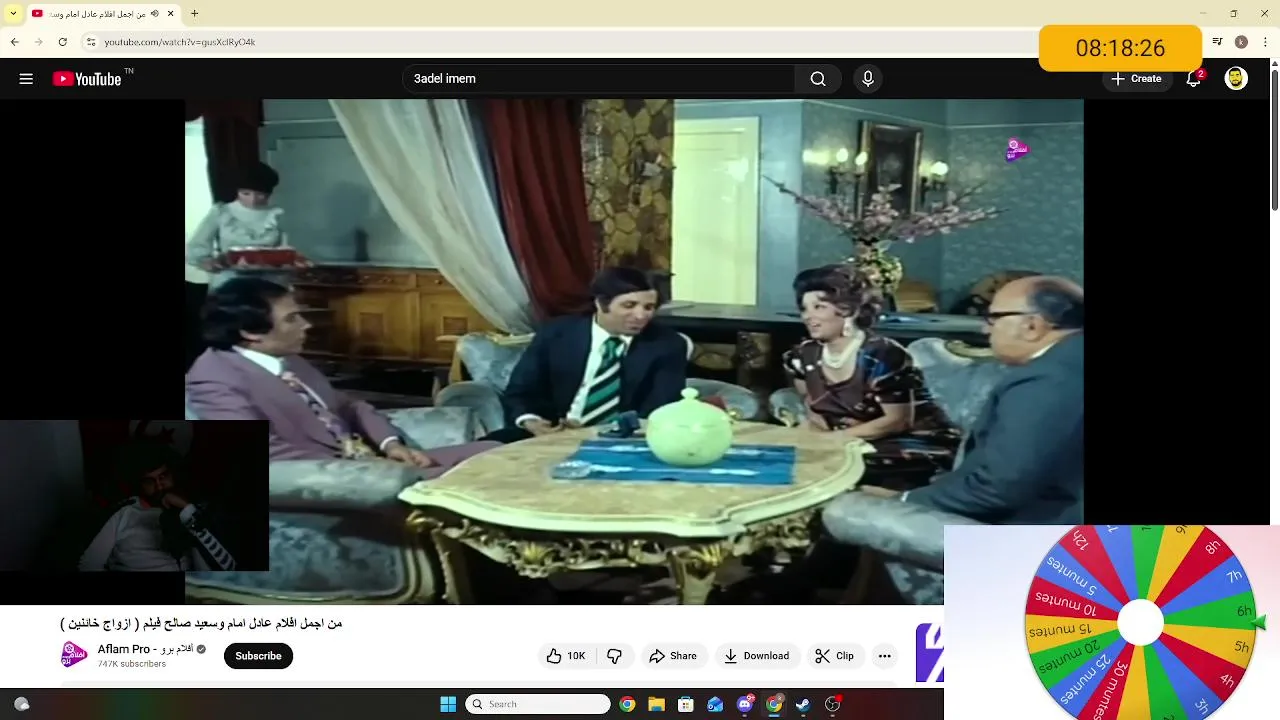The height and width of the screenshot is (720, 1280).
Task: Open the Create menu button
Action: click(1137, 79)
